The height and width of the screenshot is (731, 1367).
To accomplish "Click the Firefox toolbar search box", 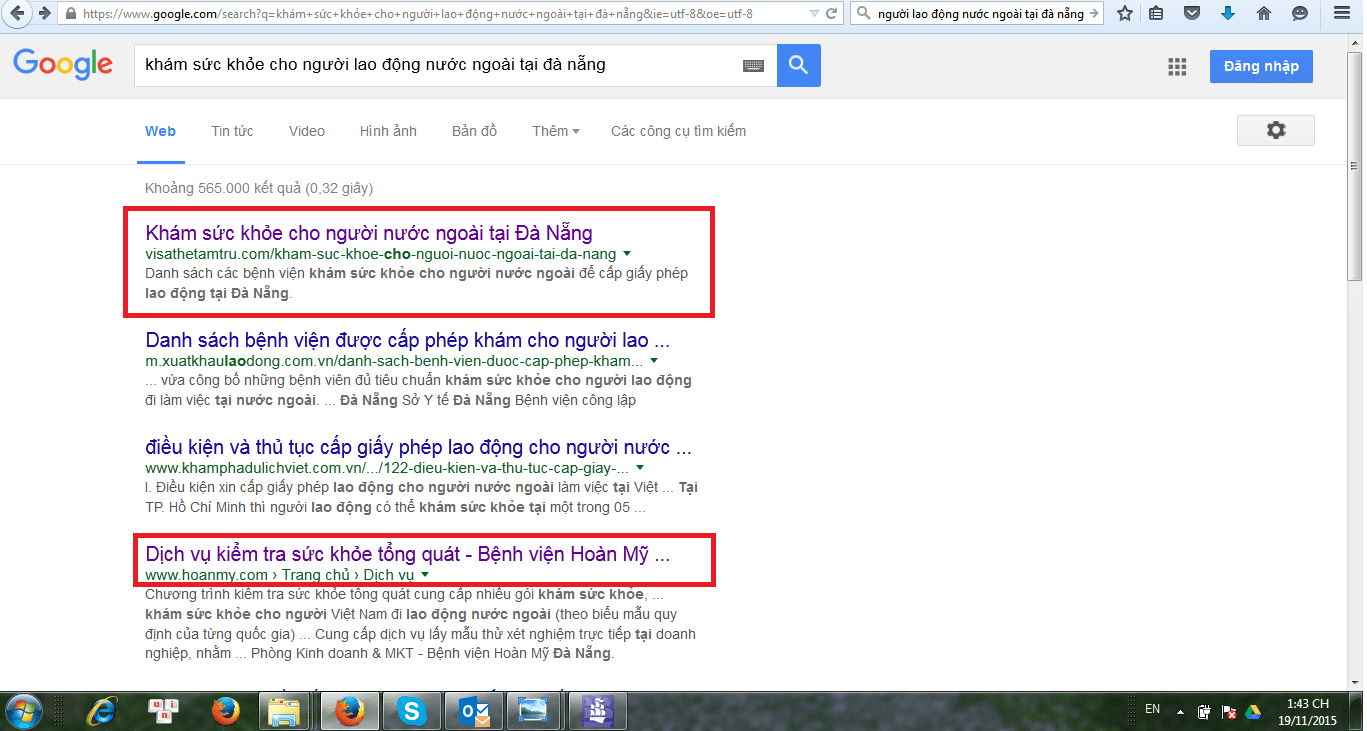I will 977,14.
